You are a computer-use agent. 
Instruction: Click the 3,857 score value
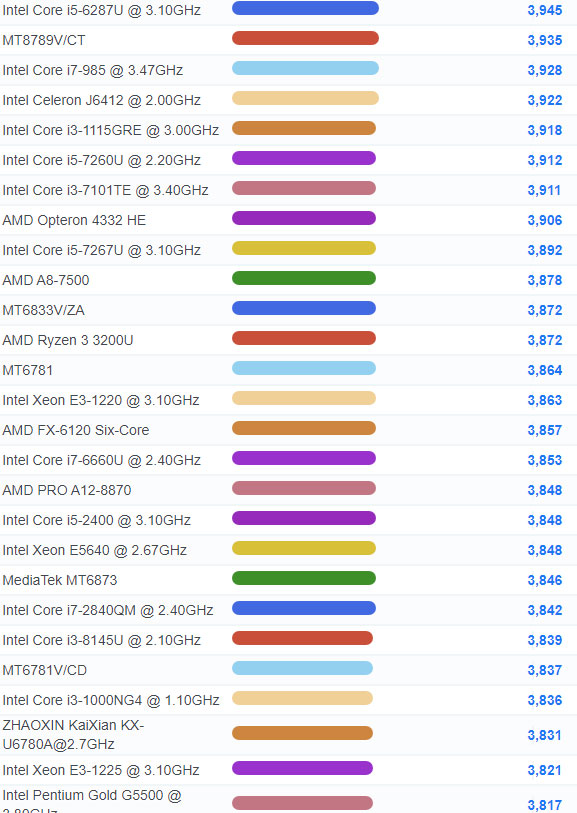pos(545,431)
